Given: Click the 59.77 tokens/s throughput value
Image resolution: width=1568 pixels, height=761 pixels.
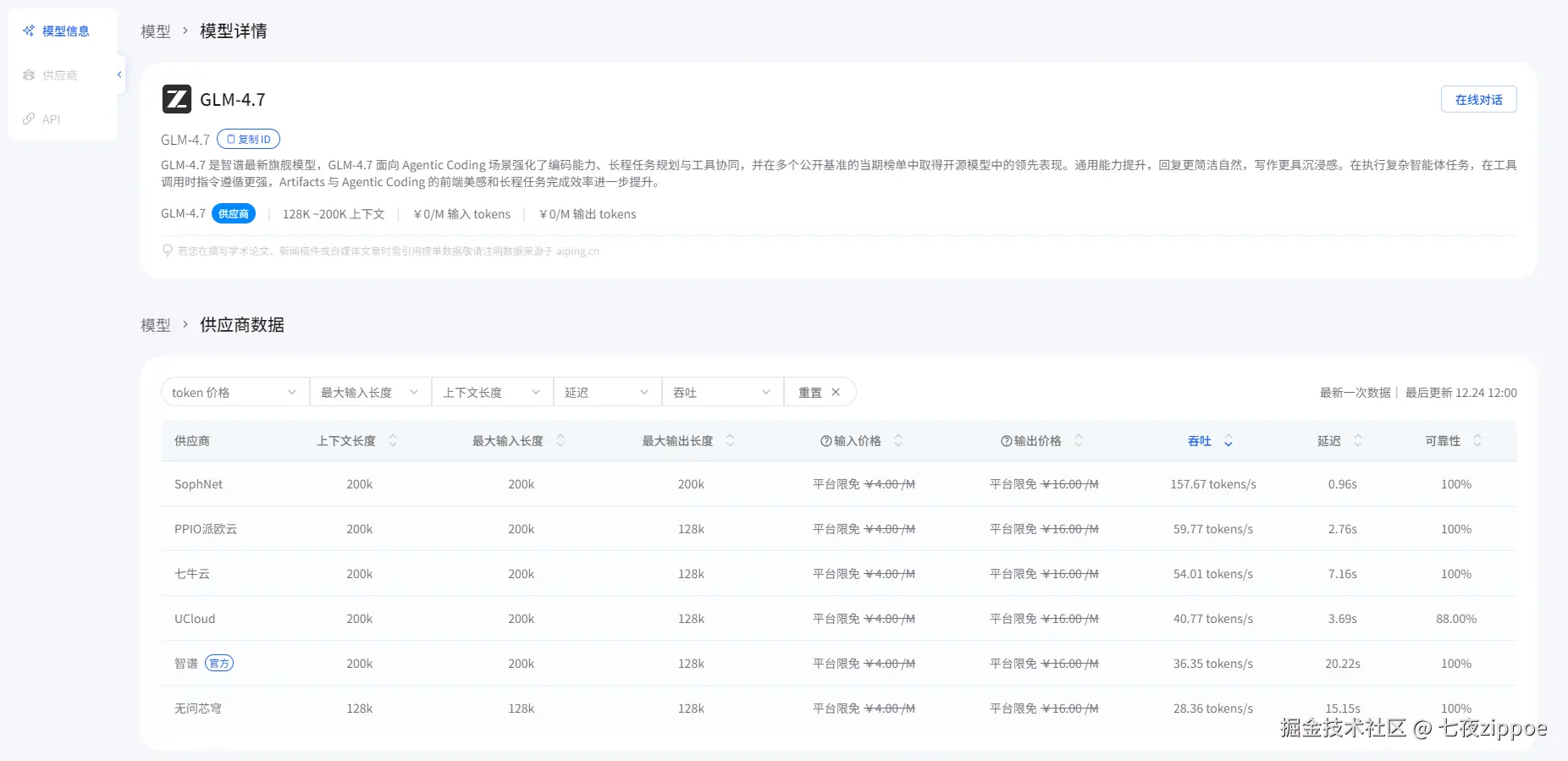Looking at the screenshot, I should 1213,529.
